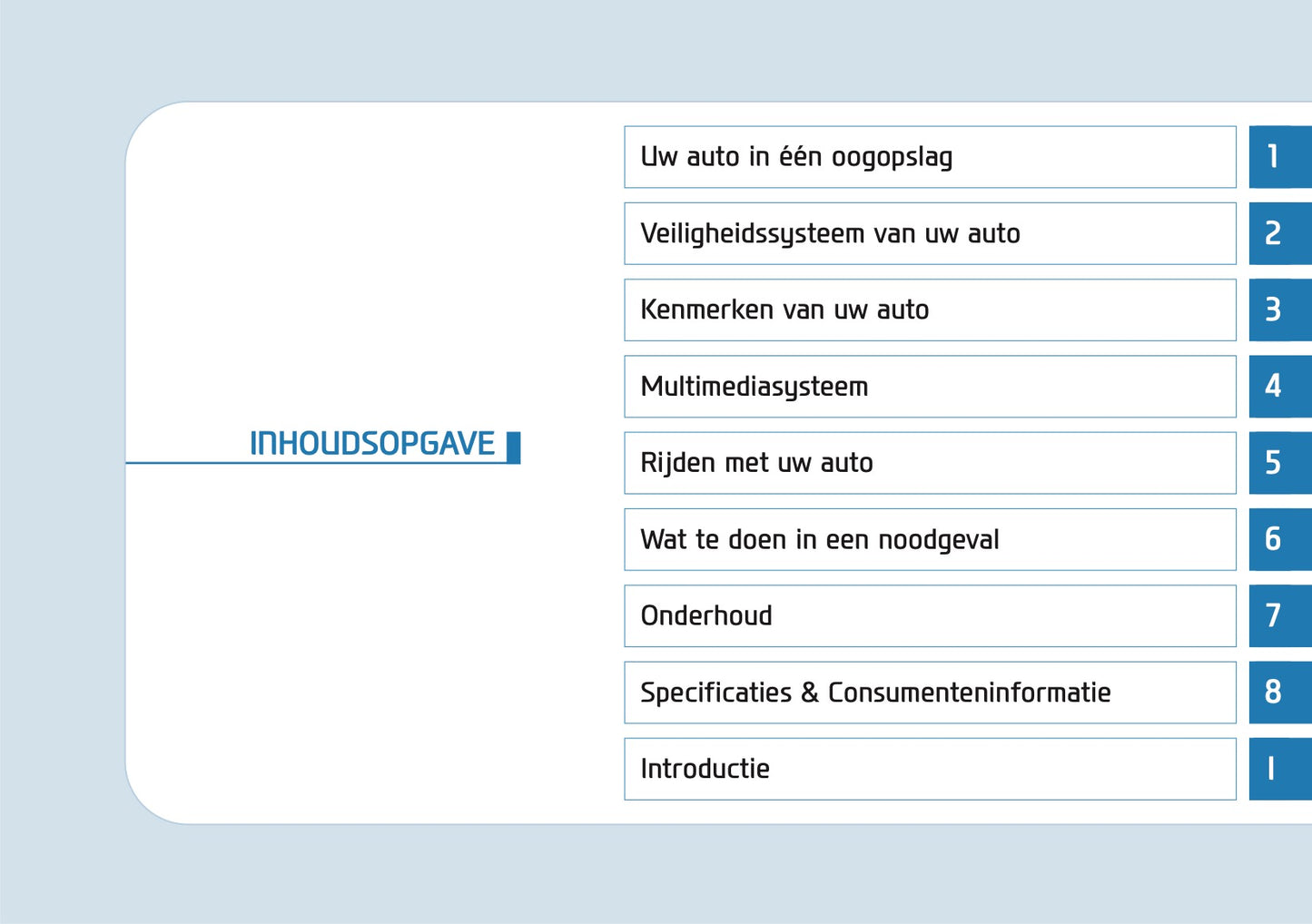1312x924 pixels.
Task: Open 'Specificaties & Consumenteninformatie' entry
Action: (x=929, y=693)
